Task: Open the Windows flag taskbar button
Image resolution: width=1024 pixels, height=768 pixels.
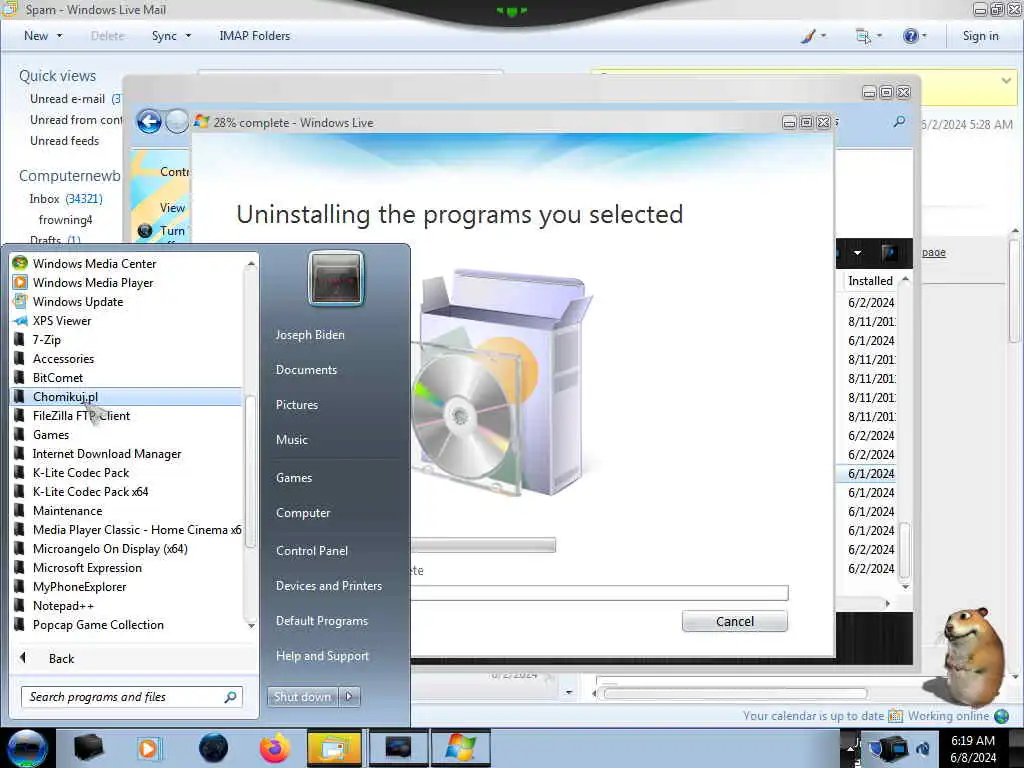Action: click(x=460, y=748)
